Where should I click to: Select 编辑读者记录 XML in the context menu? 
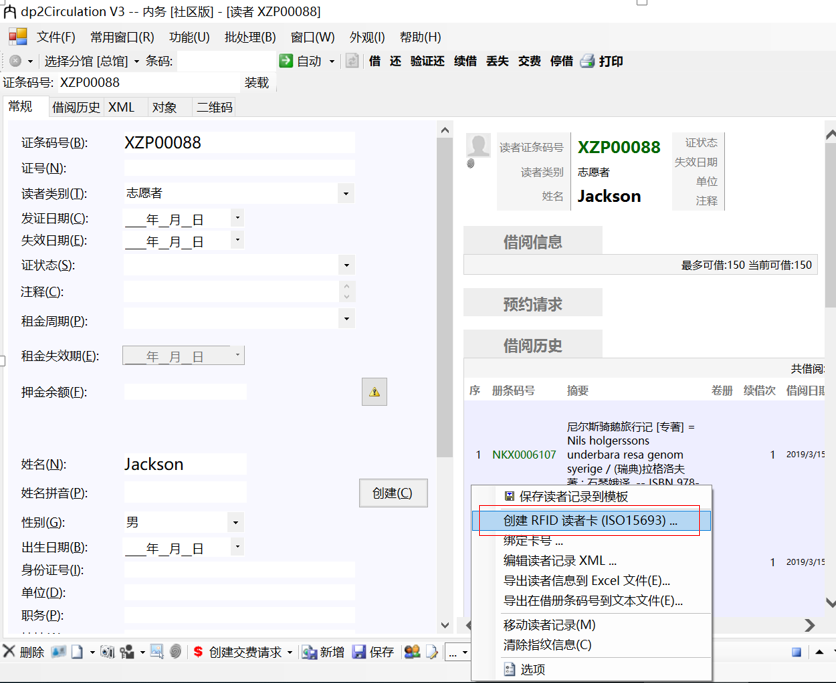591,560
